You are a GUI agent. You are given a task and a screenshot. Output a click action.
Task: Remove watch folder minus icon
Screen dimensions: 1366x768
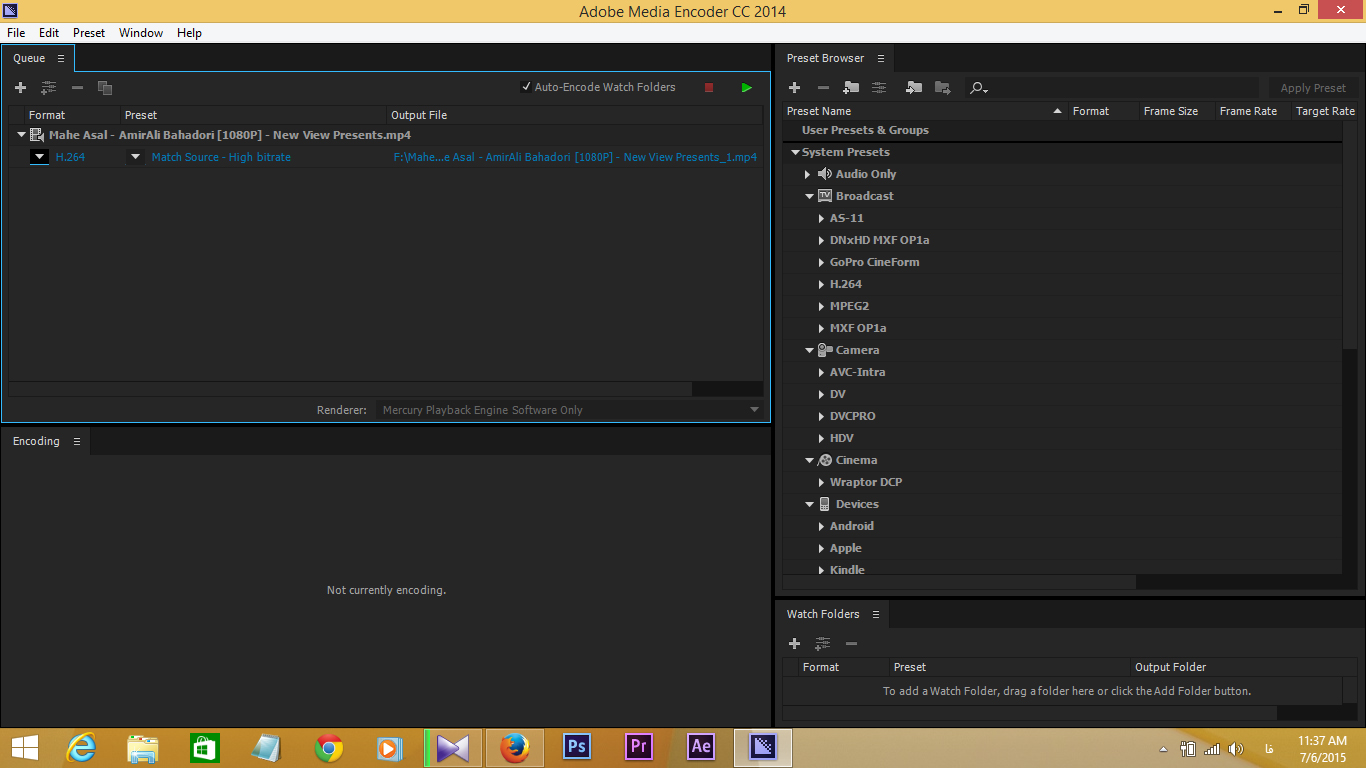tap(851, 644)
